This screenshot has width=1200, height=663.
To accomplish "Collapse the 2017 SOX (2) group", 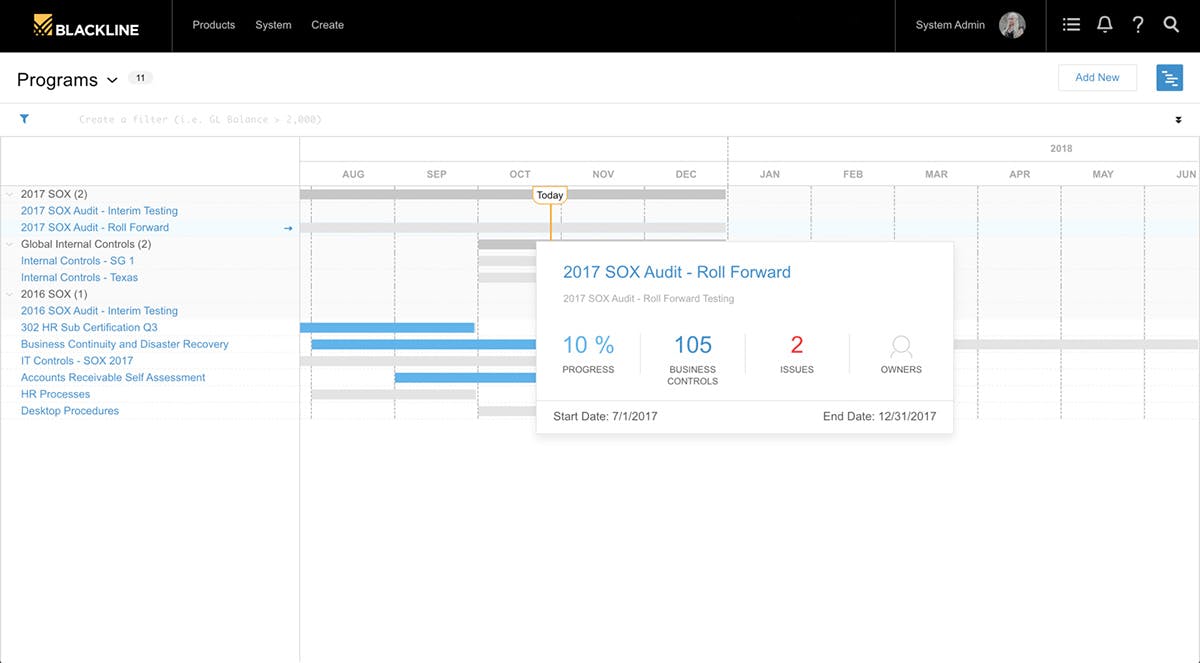I will pyautogui.click(x=10, y=194).
